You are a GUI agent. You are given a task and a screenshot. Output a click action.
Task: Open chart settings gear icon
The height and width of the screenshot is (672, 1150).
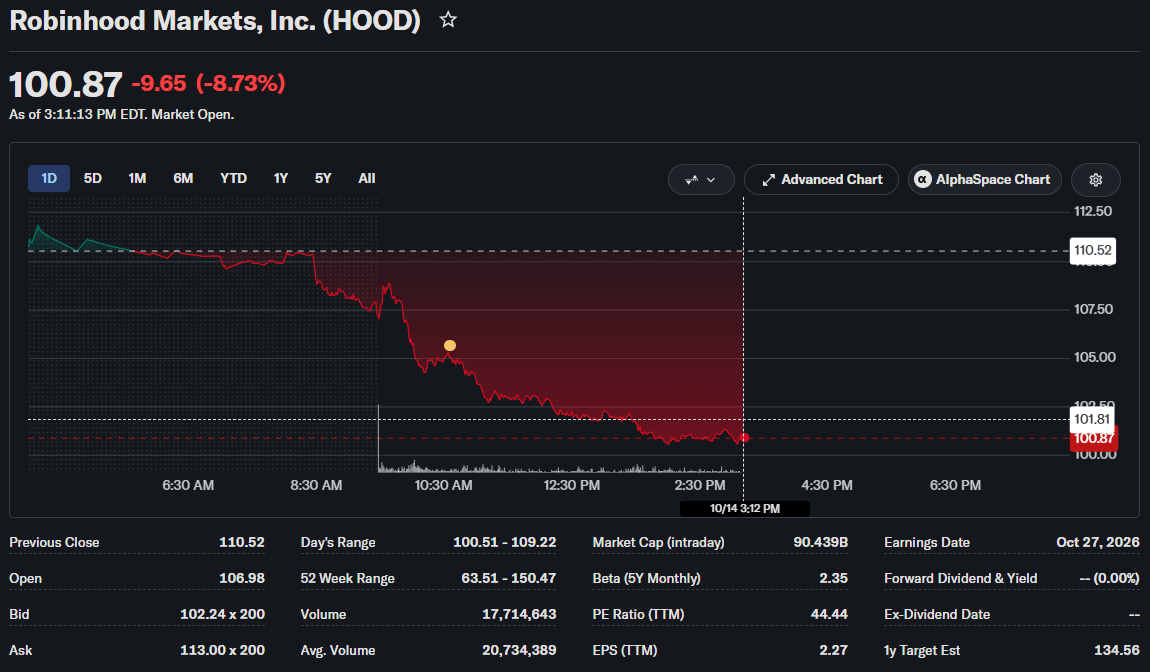[x=1096, y=180]
